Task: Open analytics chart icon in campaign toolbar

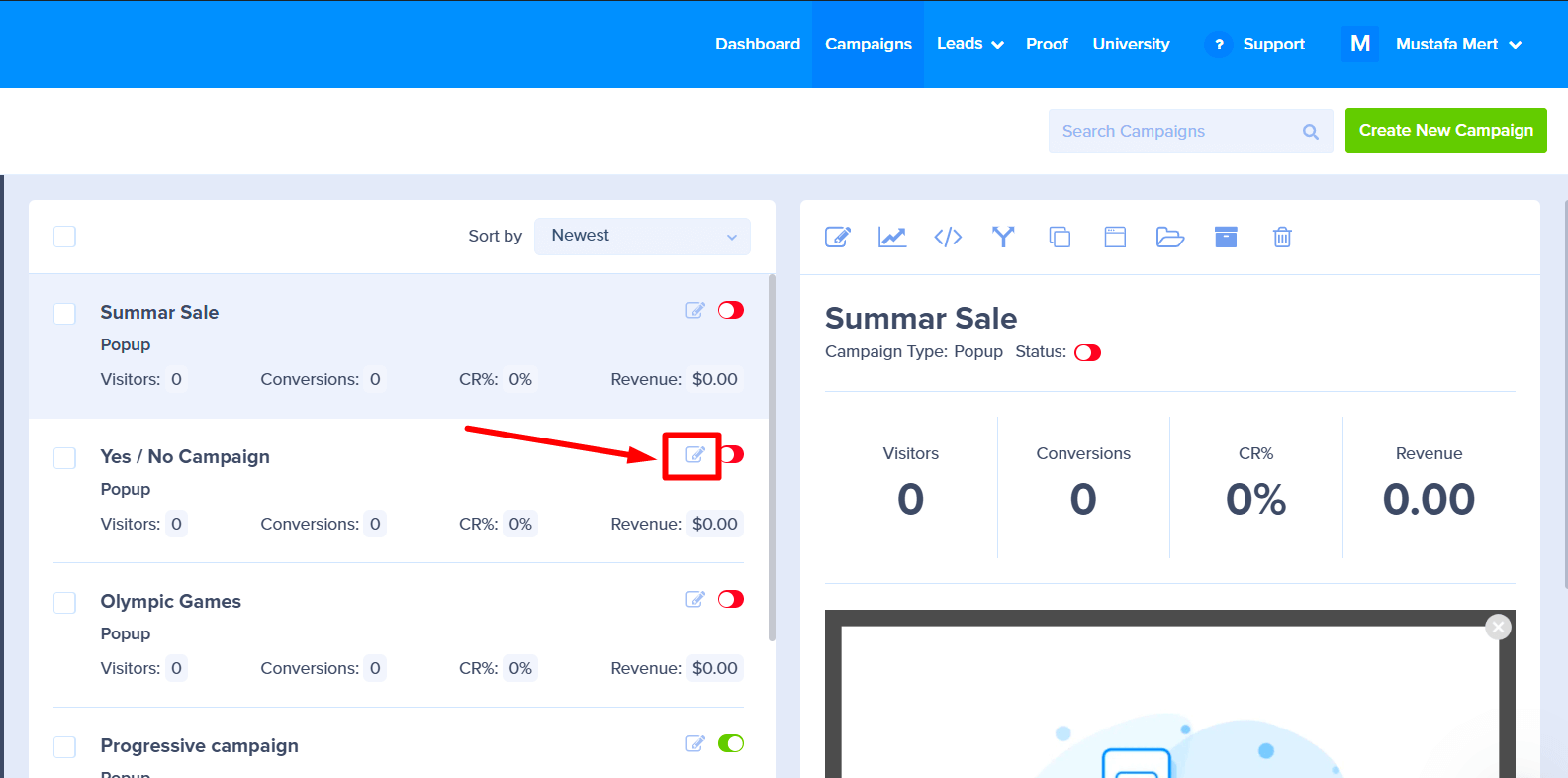Action: [x=891, y=237]
